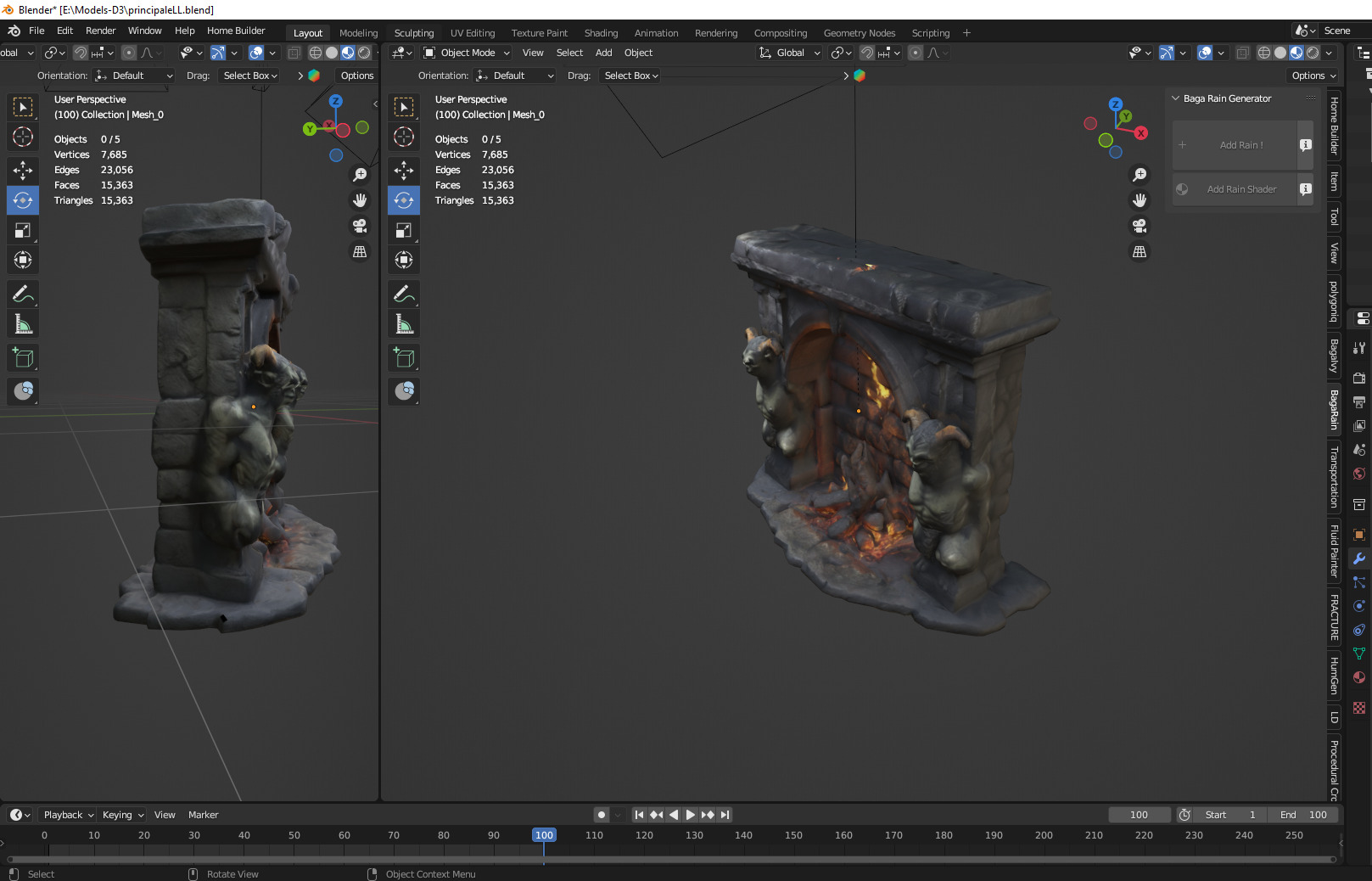Viewport: 1372px width, 881px height.
Task: Toggle proportional editing in right viewport header
Action: (916, 53)
